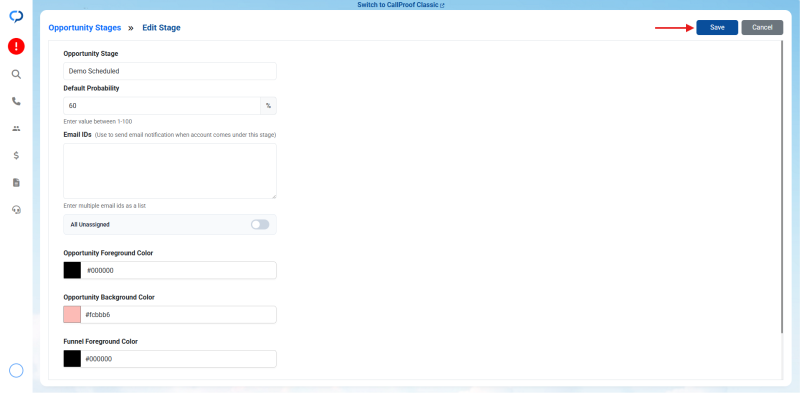800x393 pixels.
Task: Toggle the All Unassigned switch
Action: (x=260, y=225)
